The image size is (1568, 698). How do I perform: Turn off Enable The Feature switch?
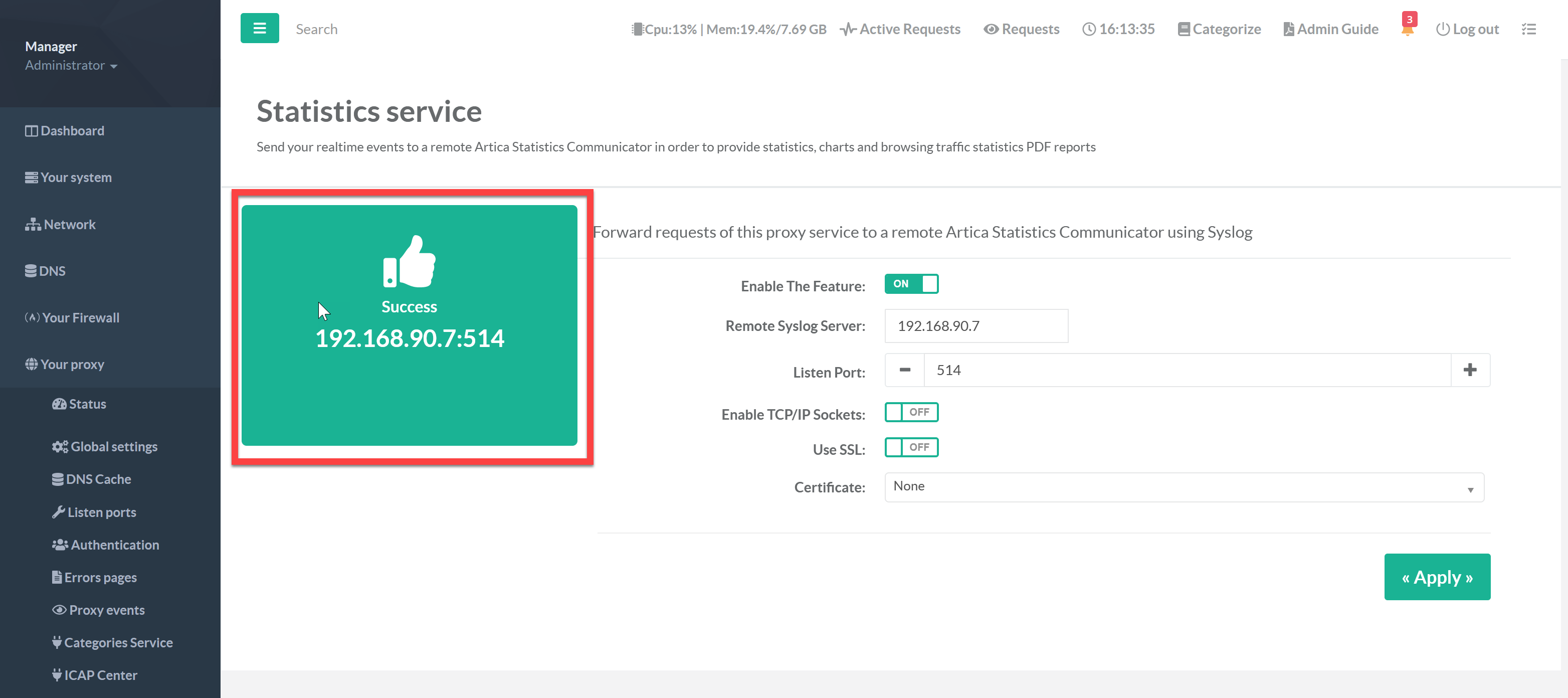click(x=911, y=284)
